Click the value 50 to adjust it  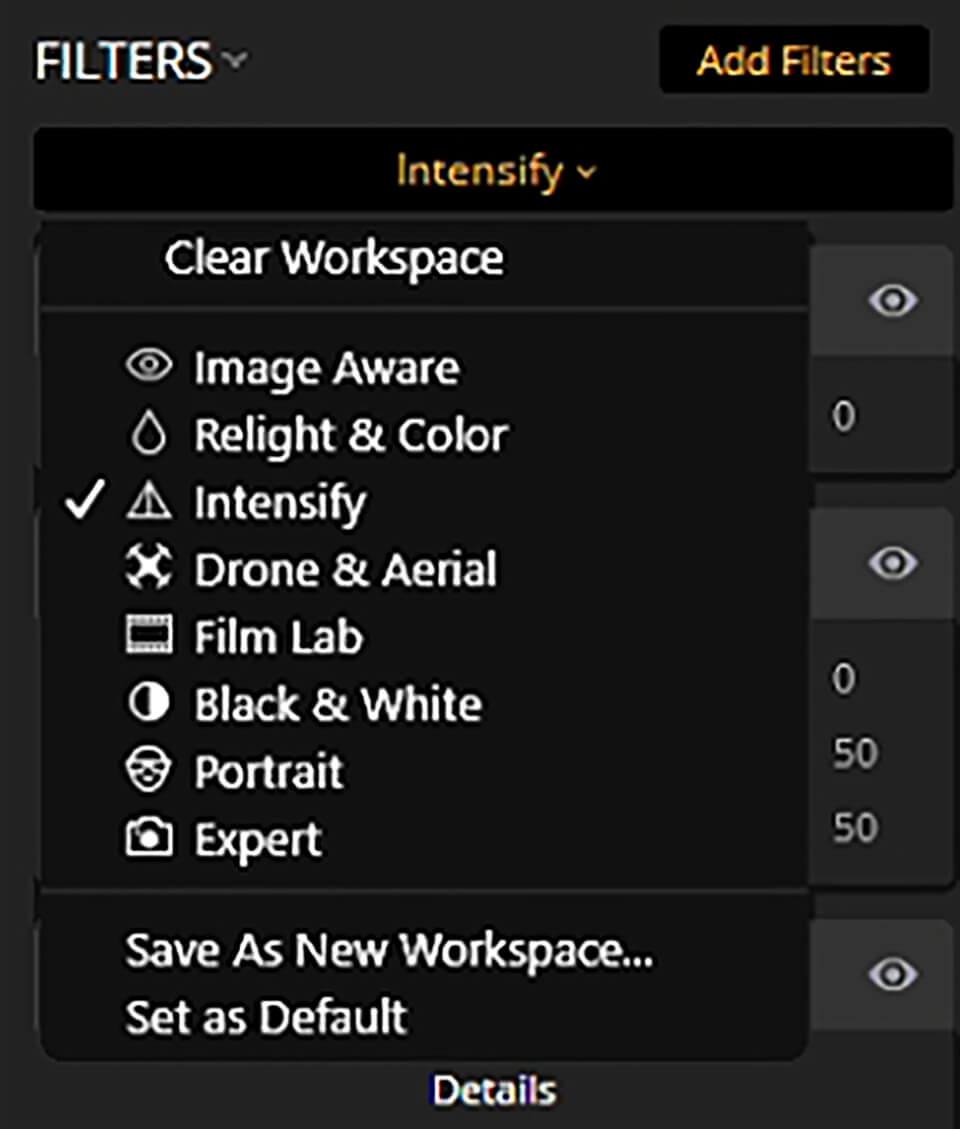click(x=855, y=753)
